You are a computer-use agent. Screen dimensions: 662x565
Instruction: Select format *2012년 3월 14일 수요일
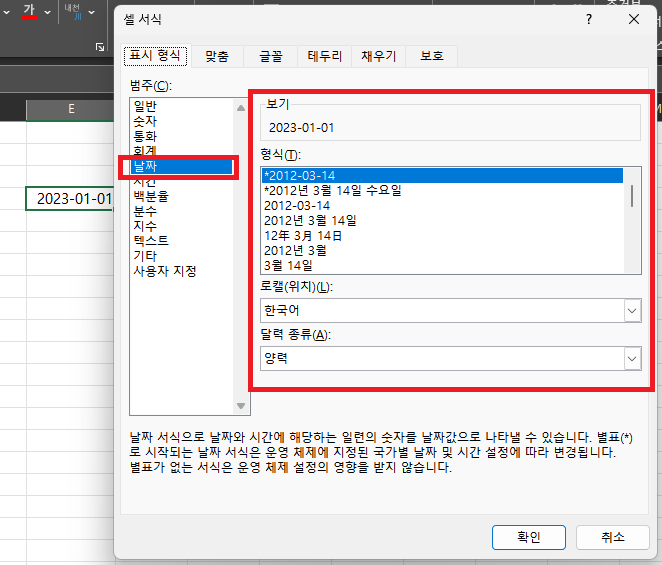[x=442, y=191]
